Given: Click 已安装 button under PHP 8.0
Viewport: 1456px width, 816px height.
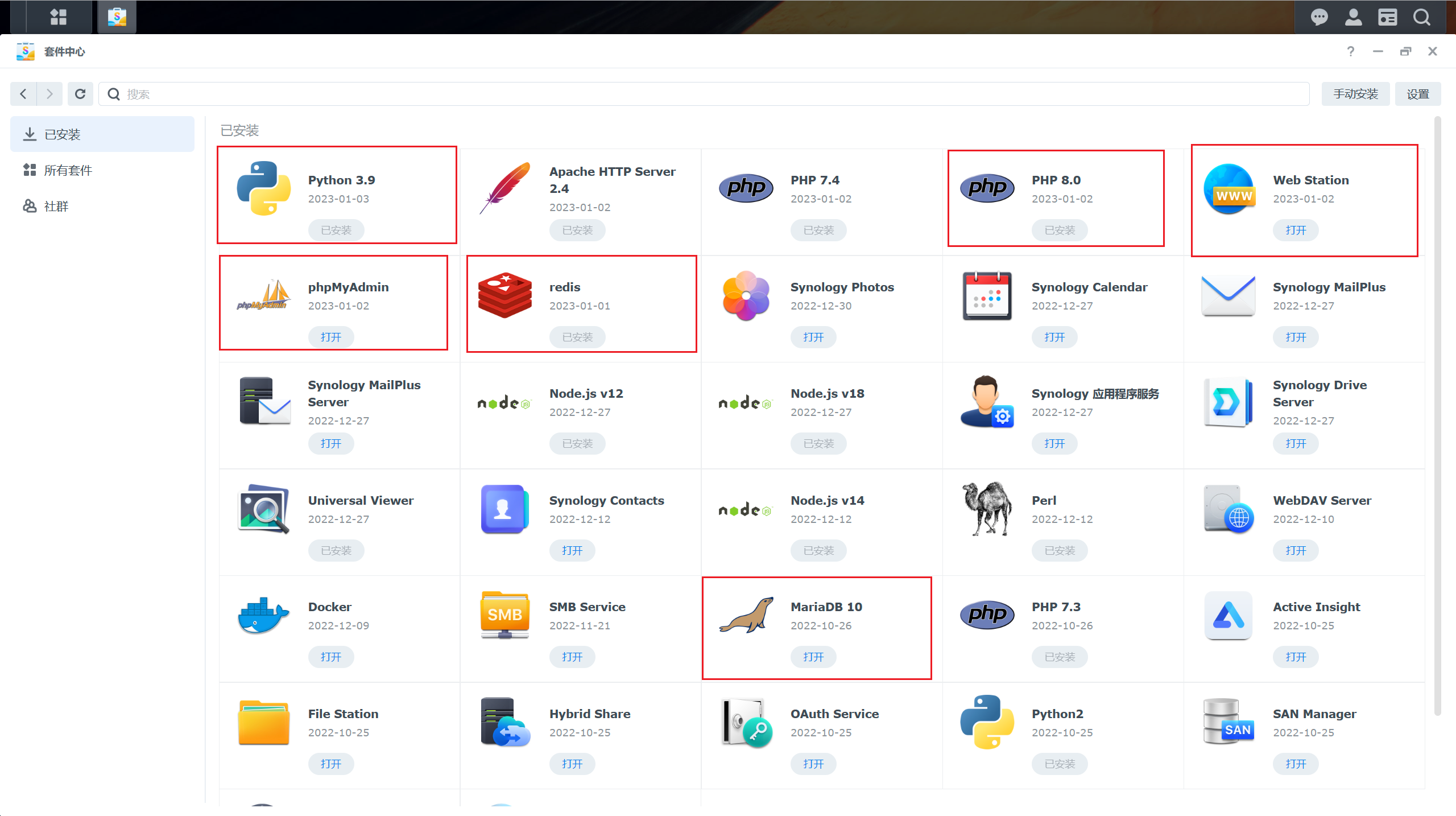Looking at the screenshot, I should pyautogui.click(x=1060, y=230).
